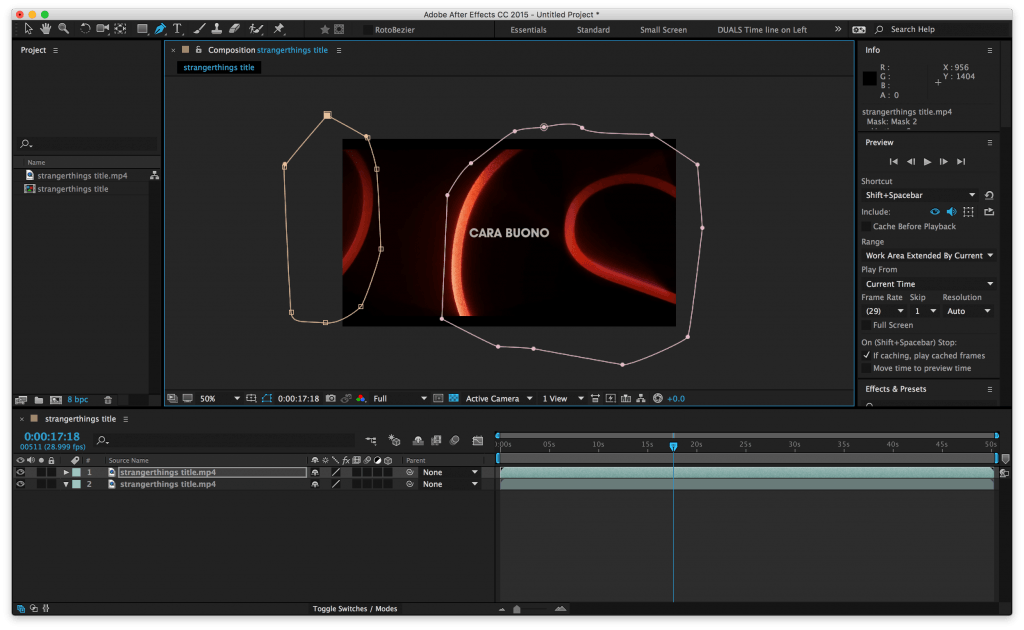The height and width of the screenshot is (630, 1024).
Task: Hide layer 1 using its eye icon
Action: [20, 472]
